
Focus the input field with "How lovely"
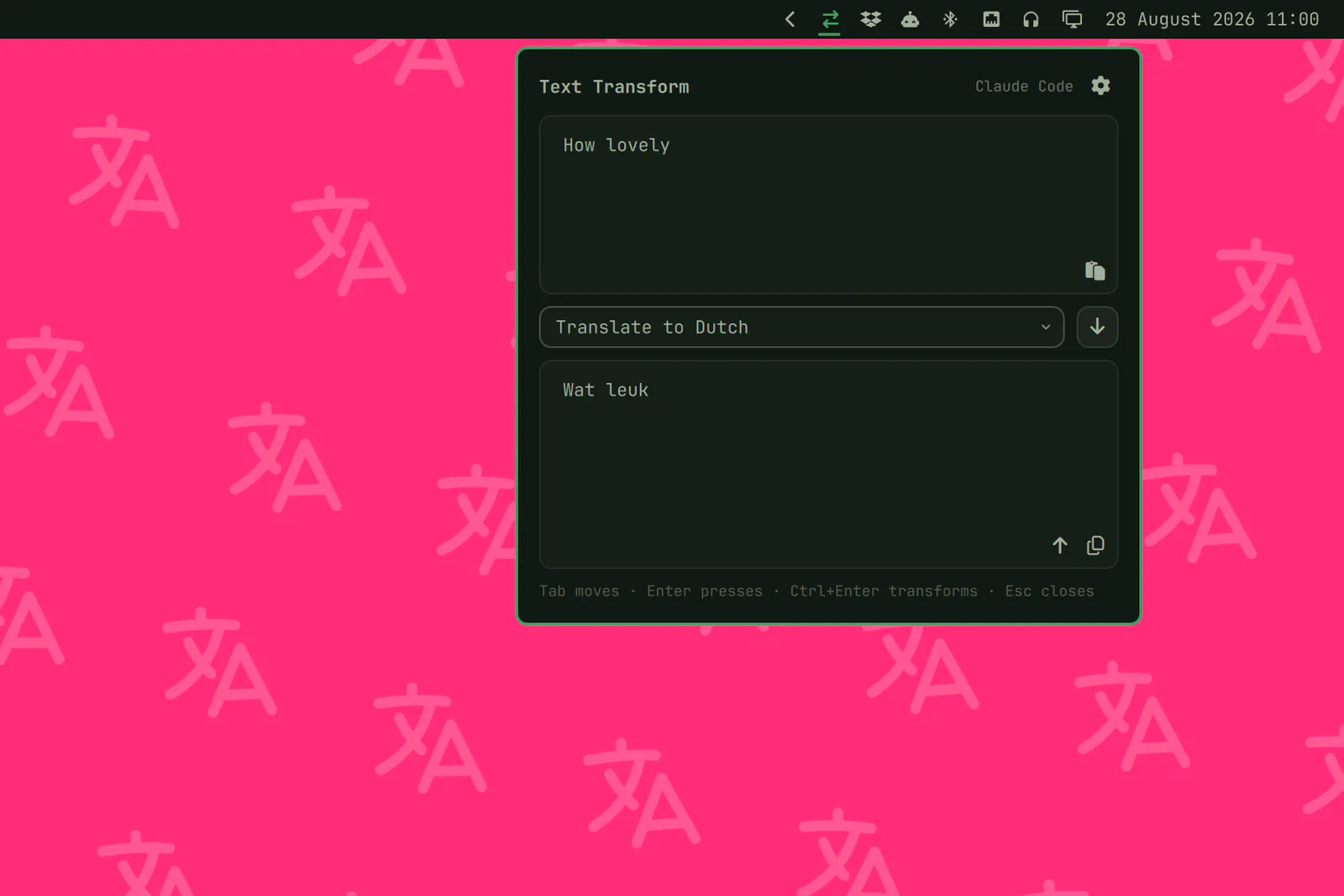pyautogui.click(x=828, y=205)
